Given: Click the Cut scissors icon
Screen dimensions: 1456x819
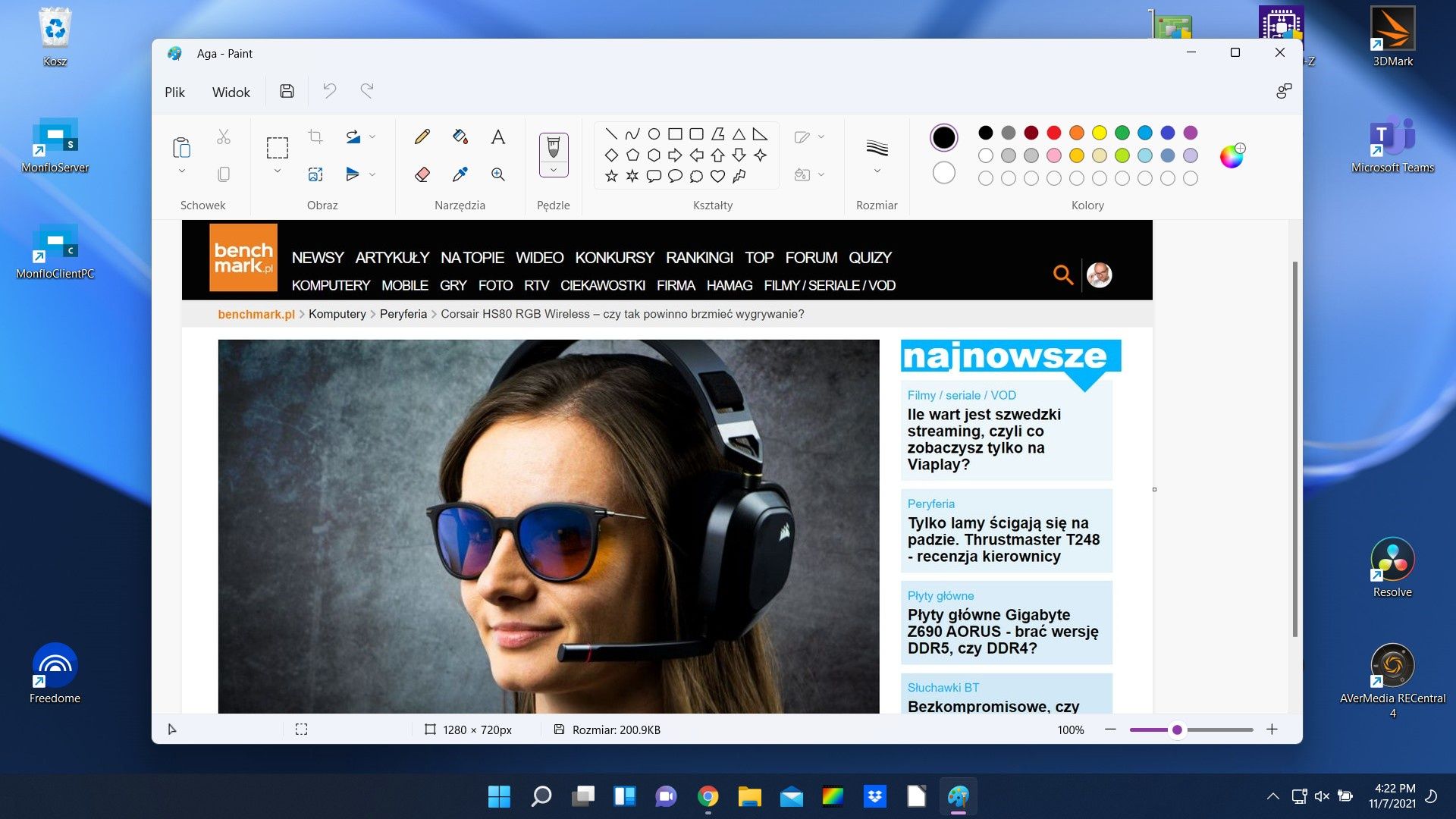Looking at the screenshot, I should tap(223, 136).
